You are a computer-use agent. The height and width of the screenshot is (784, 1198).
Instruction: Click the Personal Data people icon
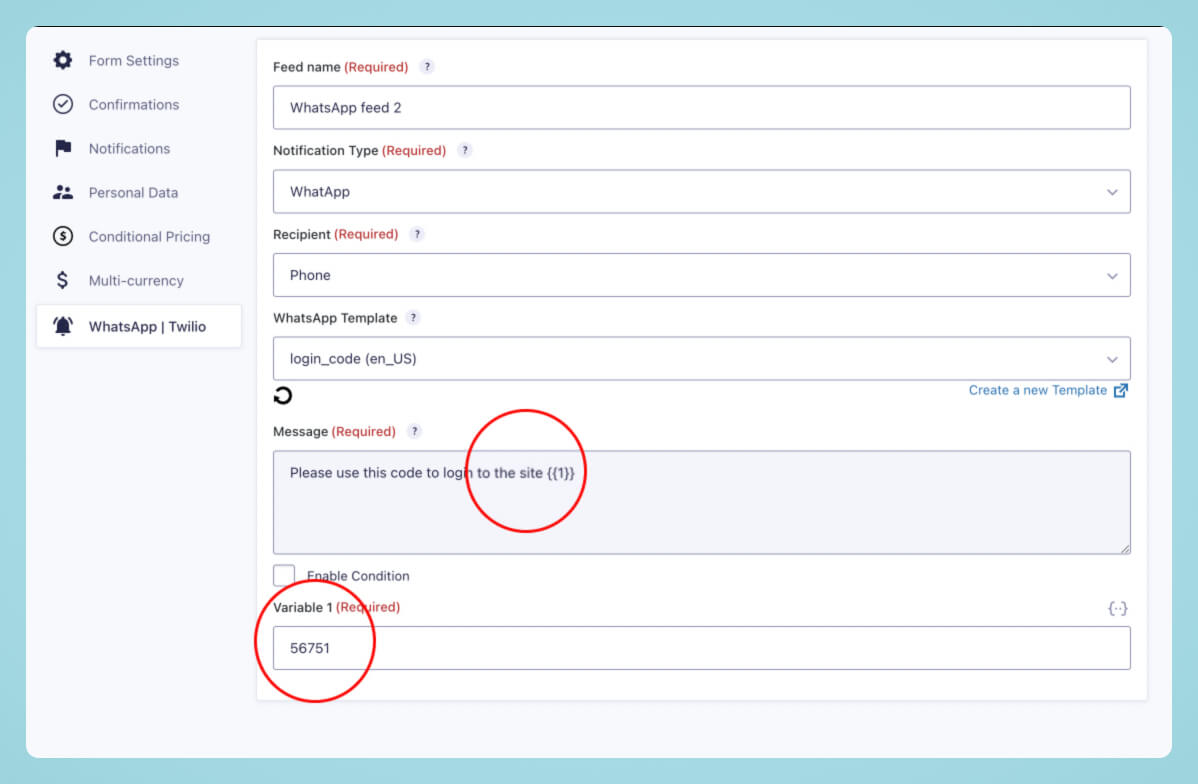pyautogui.click(x=63, y=192)
